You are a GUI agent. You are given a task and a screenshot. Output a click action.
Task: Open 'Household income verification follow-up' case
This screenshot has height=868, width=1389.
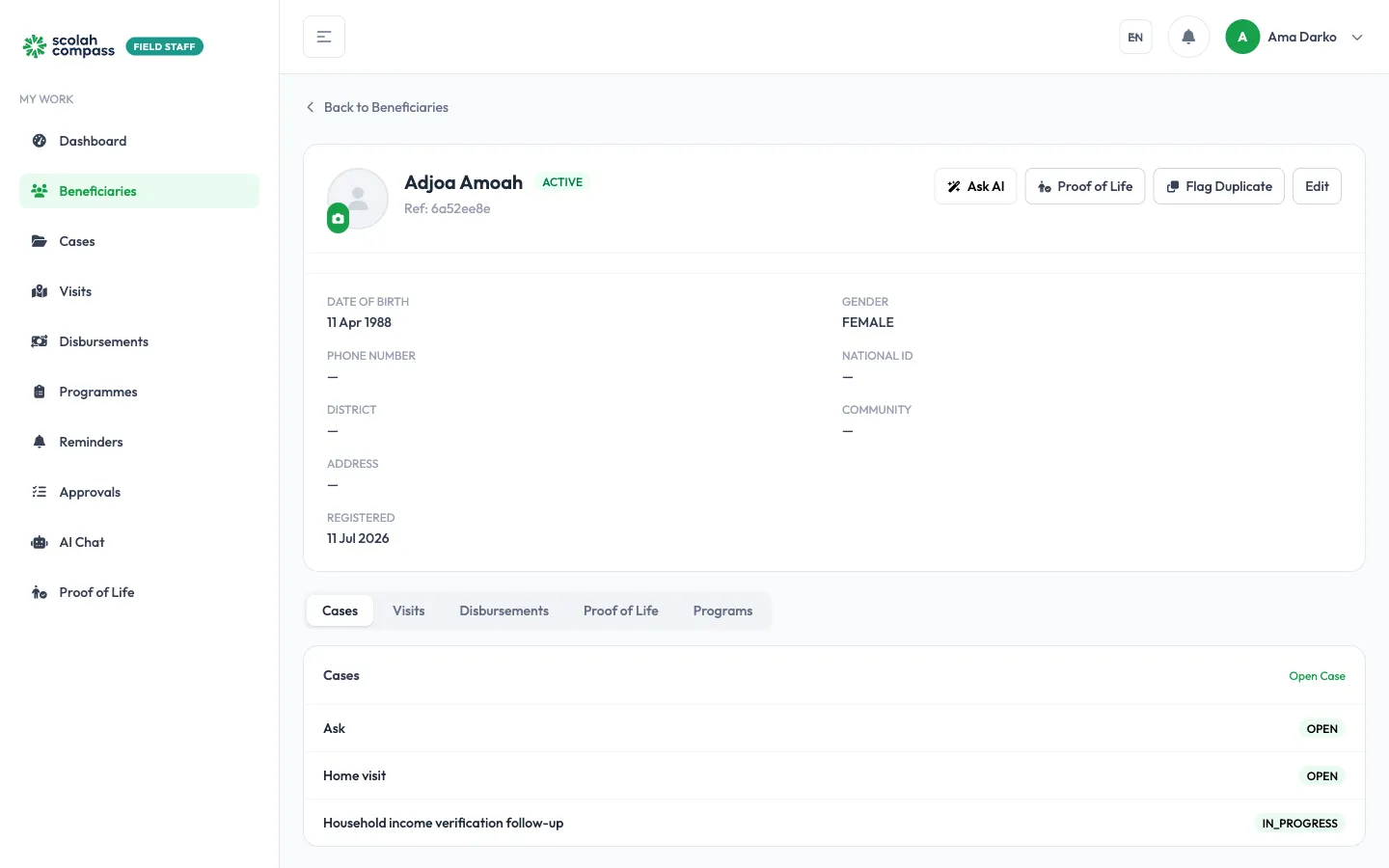tap(834, 823)
